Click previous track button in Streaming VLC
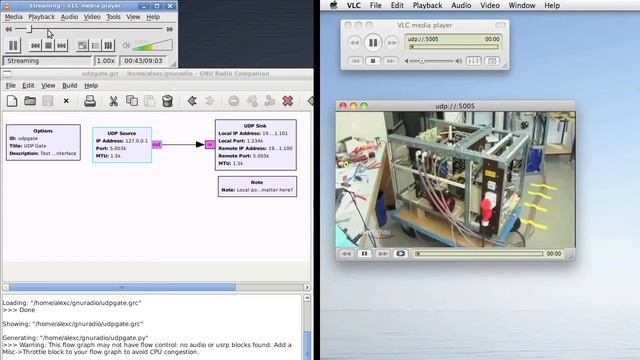The image size is (640, 360). pyautogui.click(x=36, y=45)
